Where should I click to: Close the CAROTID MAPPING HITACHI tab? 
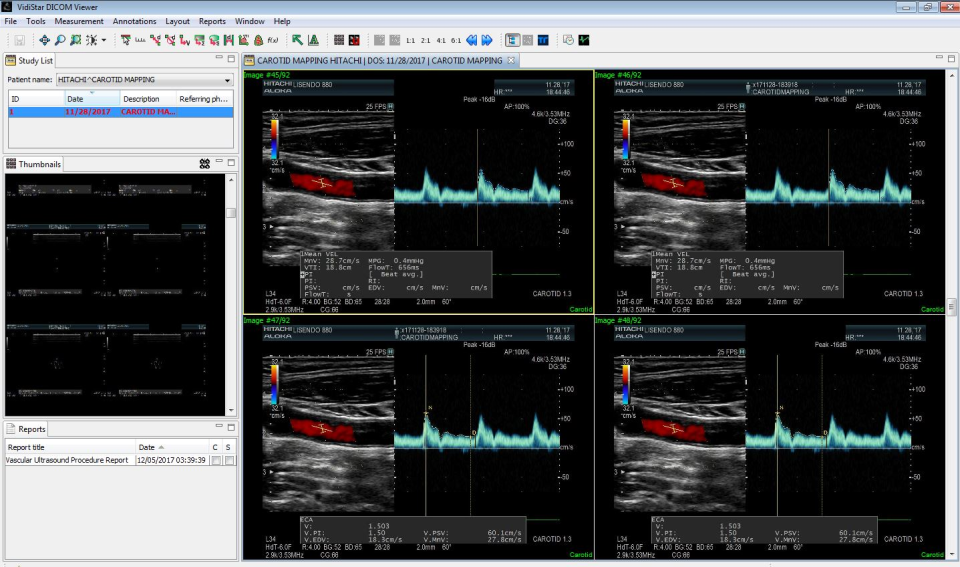(511, 60)
